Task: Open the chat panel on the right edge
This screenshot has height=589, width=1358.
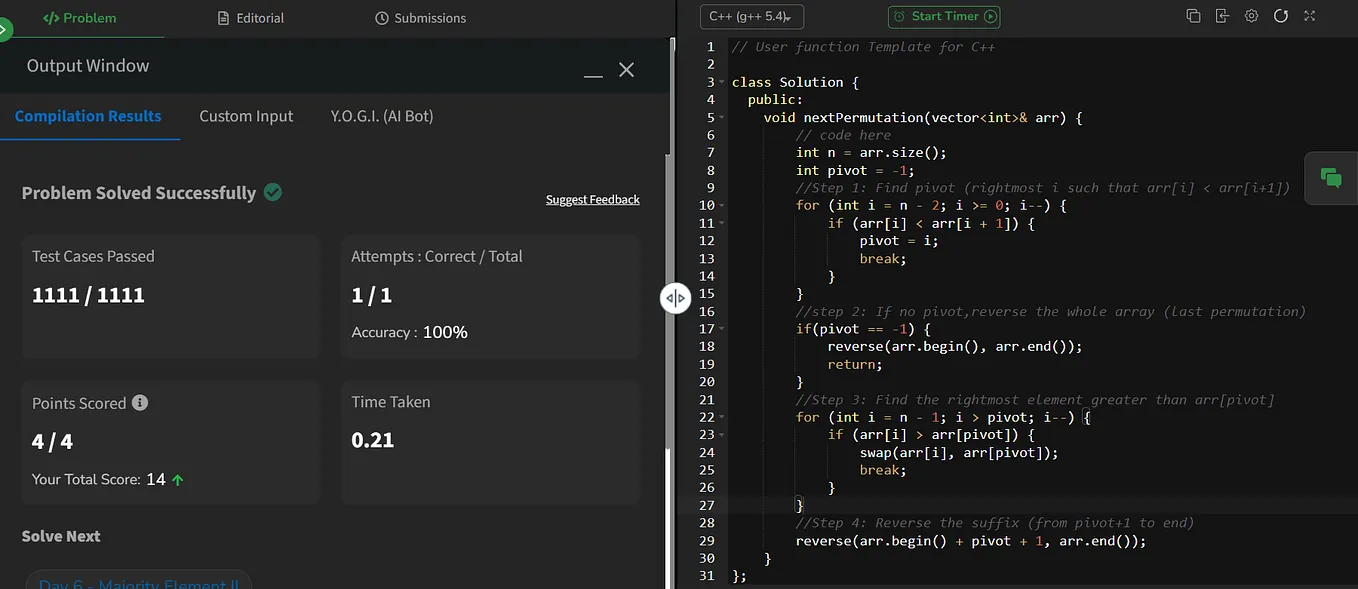Action: (1331, 178)
